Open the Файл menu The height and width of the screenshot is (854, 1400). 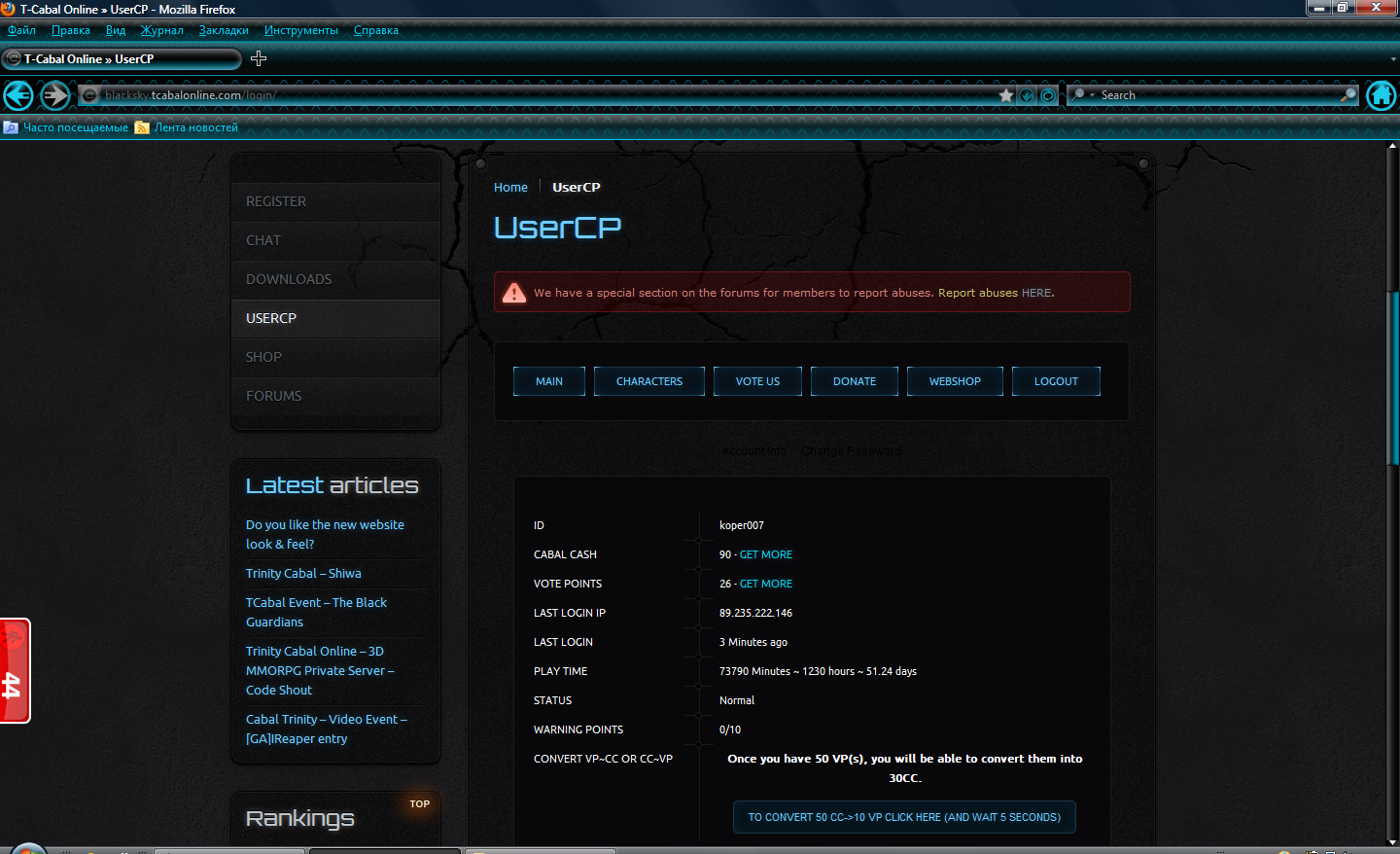click(x=21, y=30)
